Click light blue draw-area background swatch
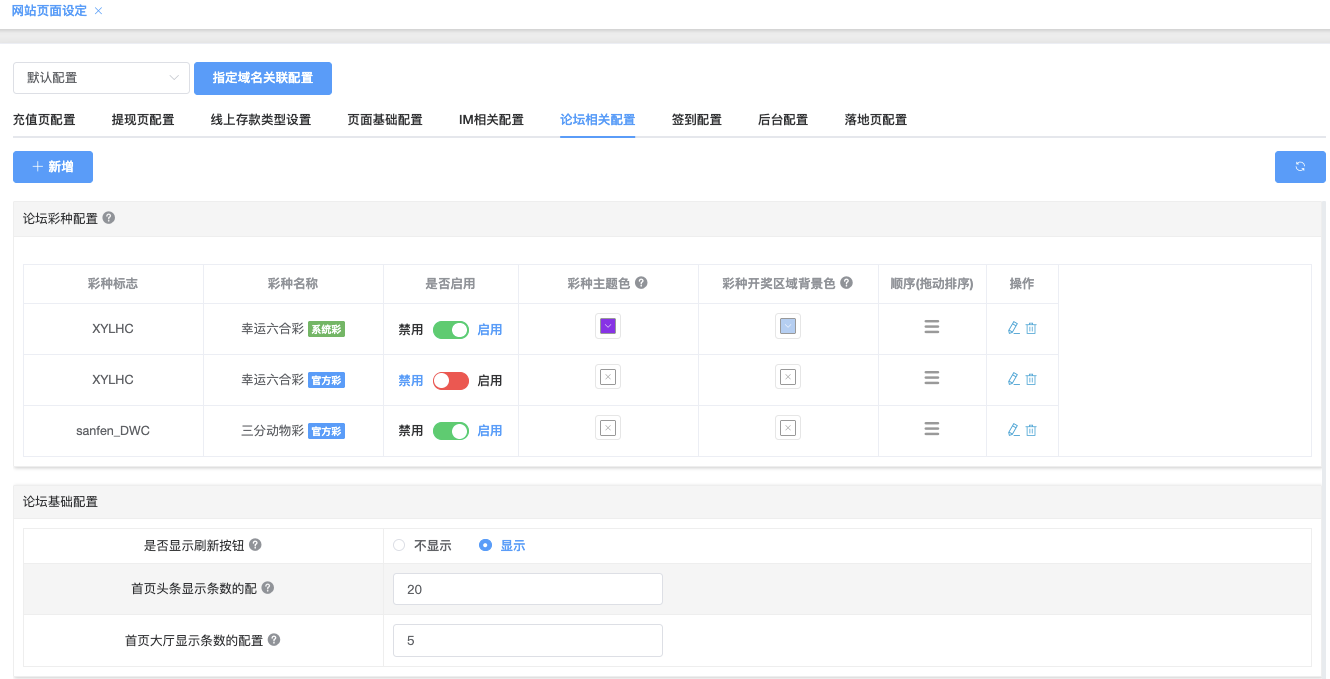This screenshot has width=1330, height=679. click(x=787, y=326)
